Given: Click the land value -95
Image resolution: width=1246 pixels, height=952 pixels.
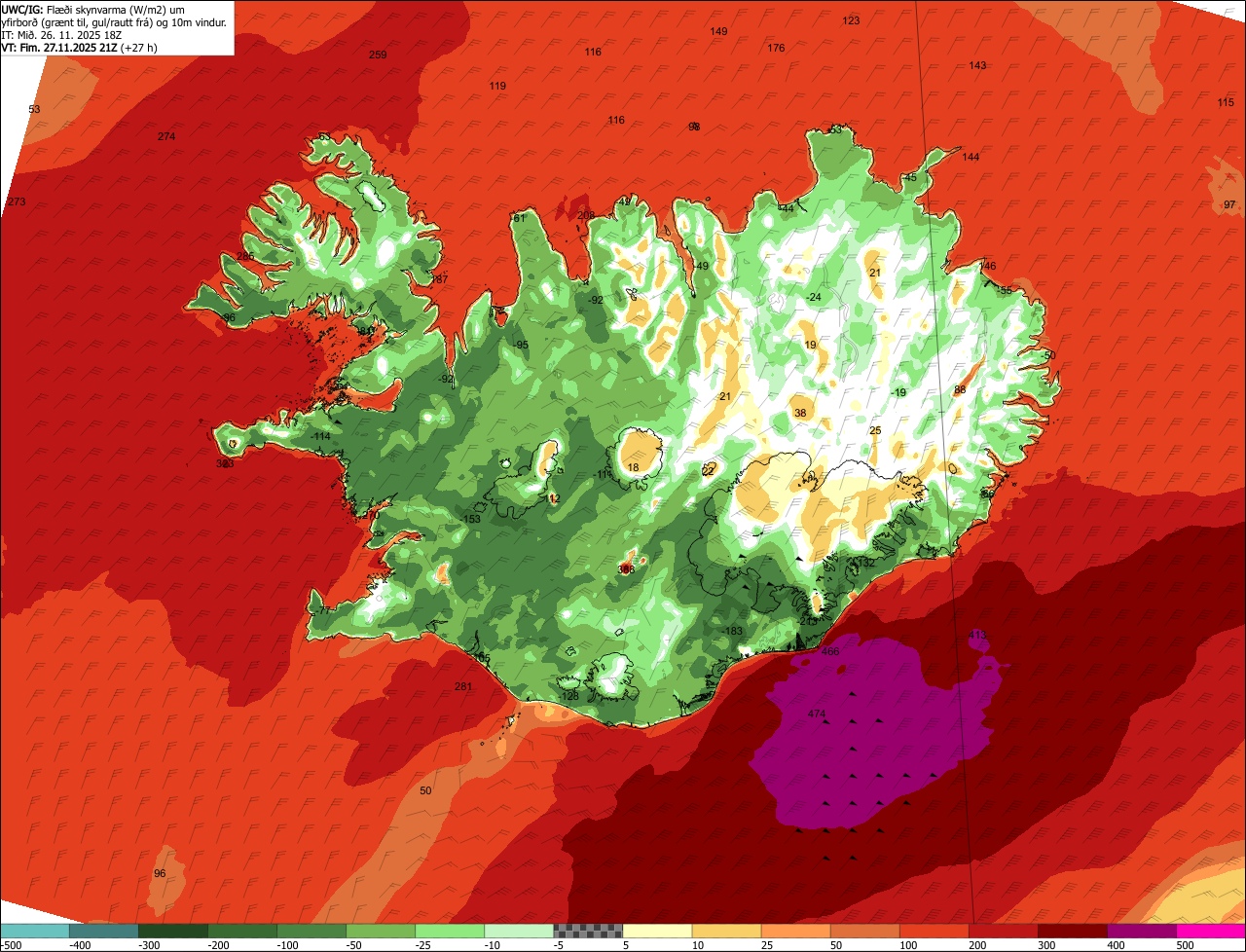Looking at the screenshot, I should [x=521, y=345].
